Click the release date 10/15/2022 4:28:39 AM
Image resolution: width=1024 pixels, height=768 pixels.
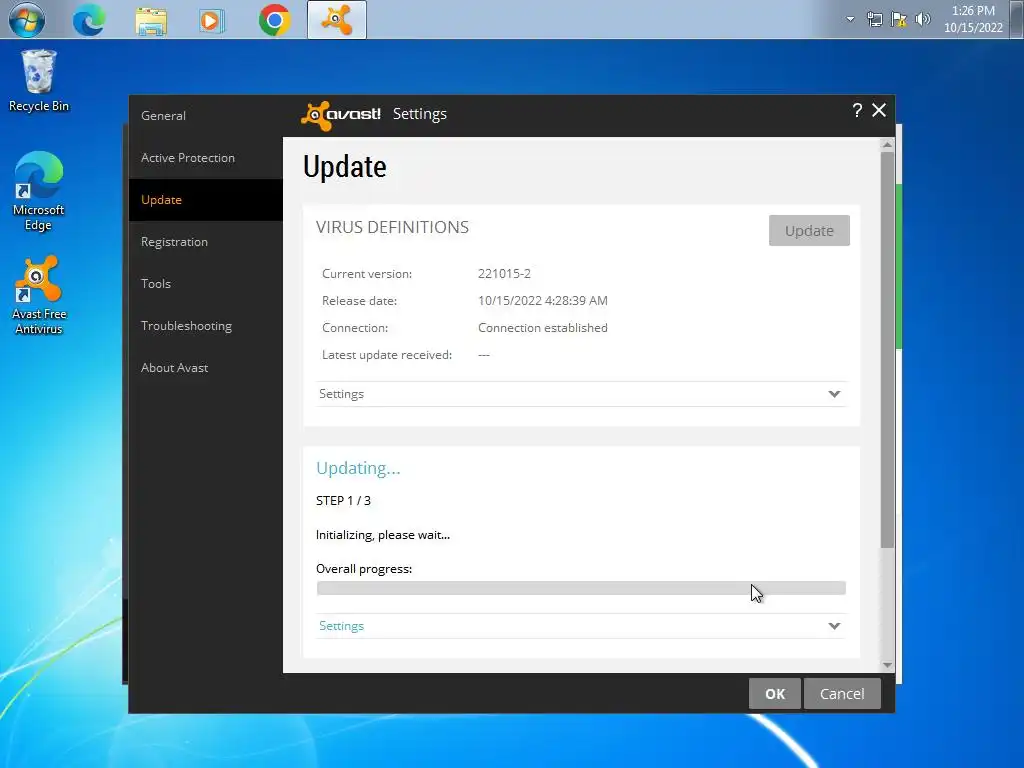coord(543,300)
